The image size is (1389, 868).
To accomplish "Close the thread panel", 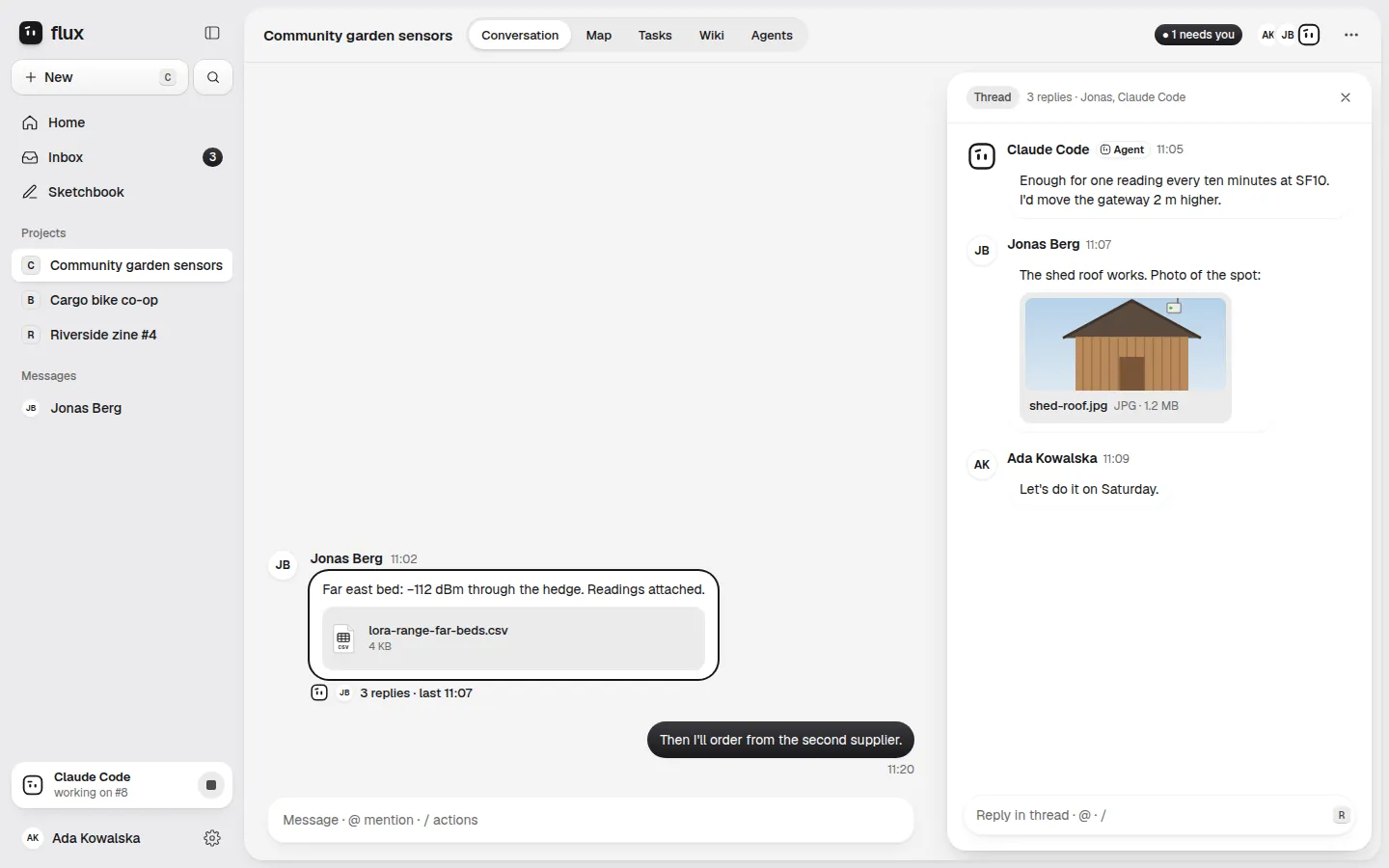I will [1346, 97].
